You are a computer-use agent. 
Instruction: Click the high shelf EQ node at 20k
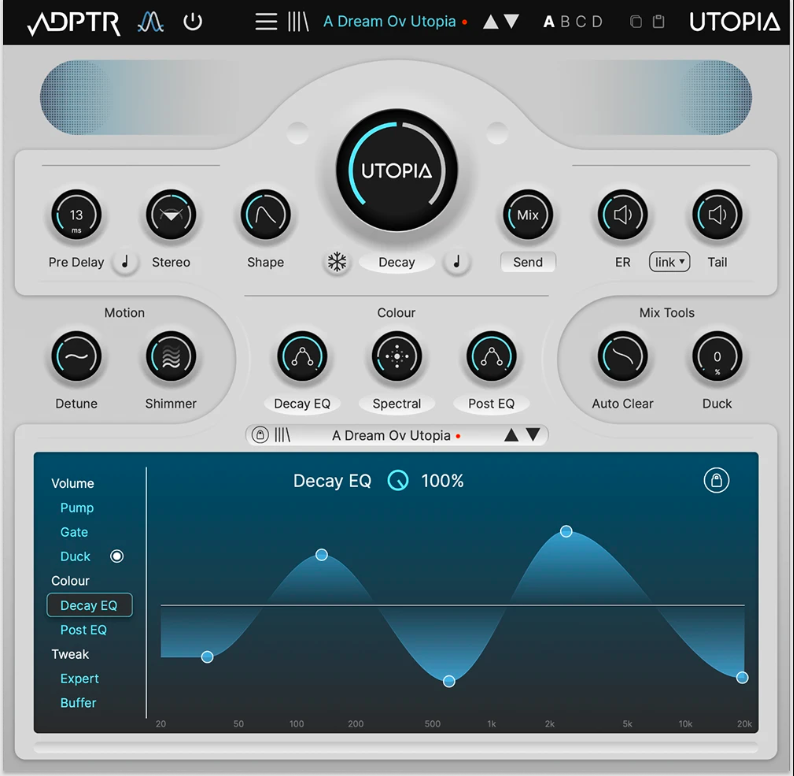pyautogui.click(x=742, y=677)
